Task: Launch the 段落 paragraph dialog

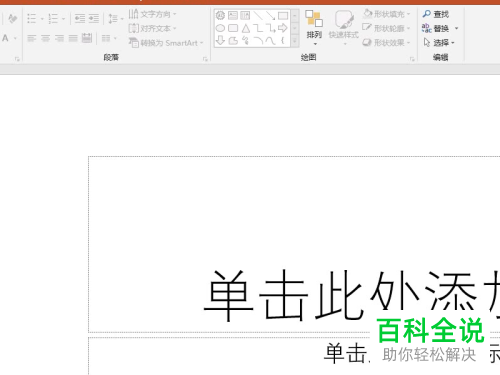Action: click(205, 59)
